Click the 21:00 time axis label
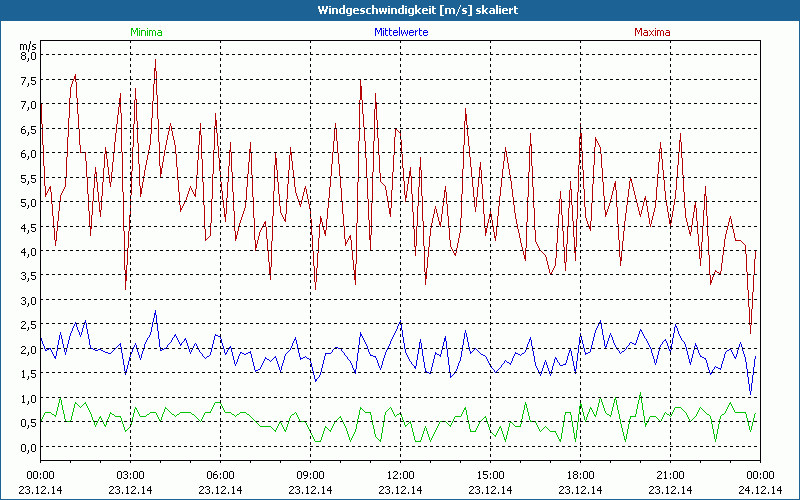The image size is (800, 500). (x=671, y=475)
